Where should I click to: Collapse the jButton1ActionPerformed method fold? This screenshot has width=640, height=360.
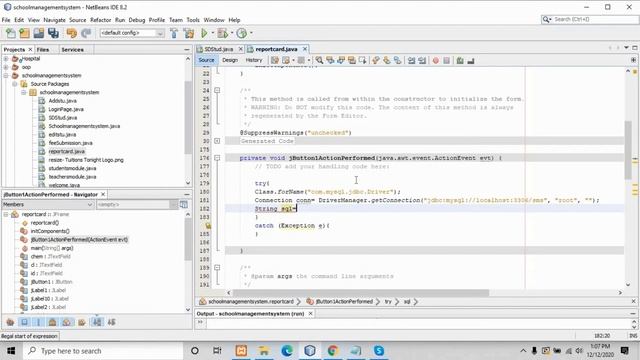[x=217, y=158]
